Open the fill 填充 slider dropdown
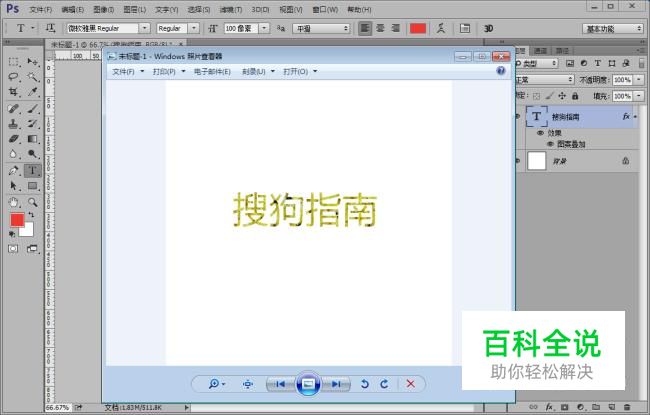This screenshot has width=650, height=415. 639,96
